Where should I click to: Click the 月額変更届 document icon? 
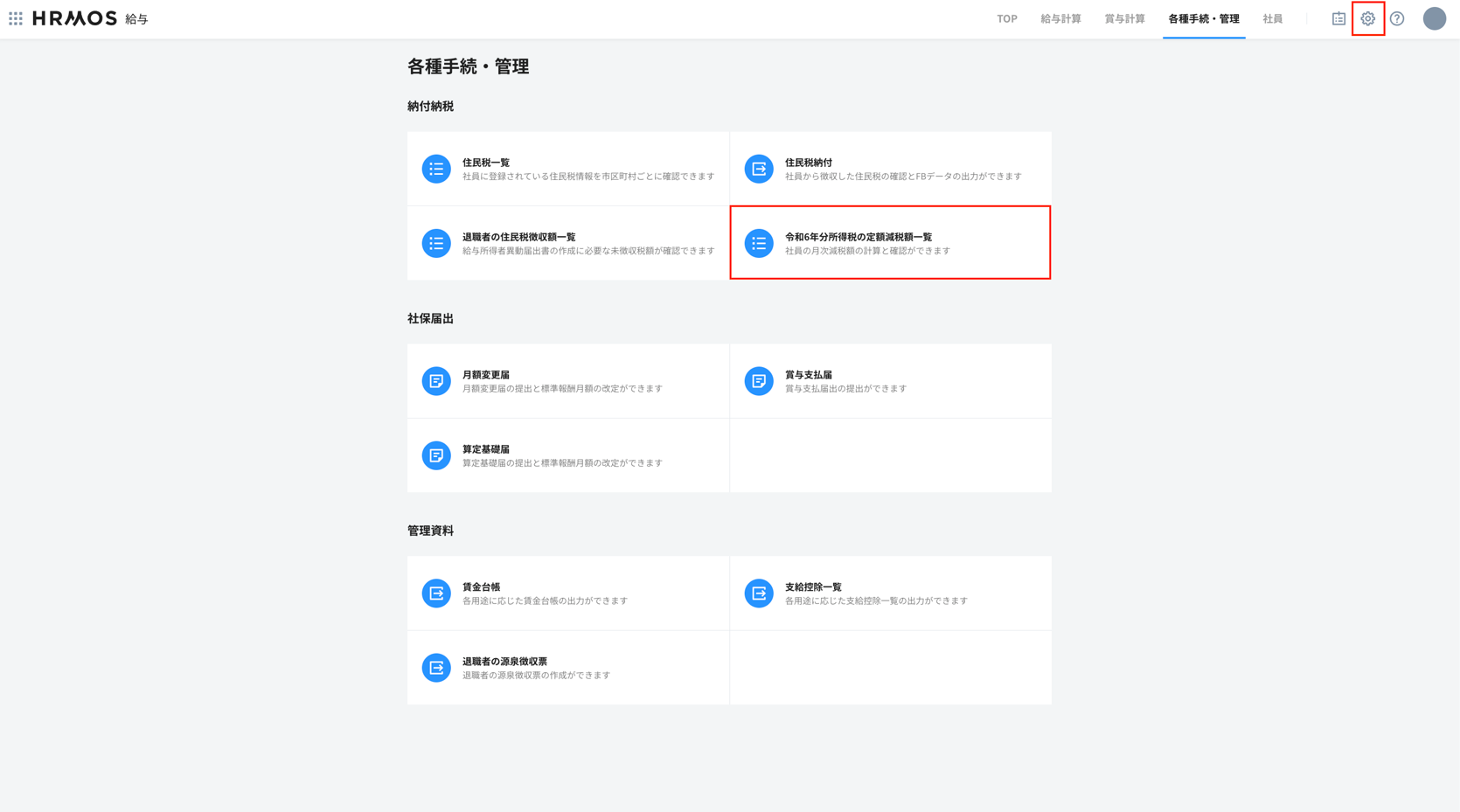coord(436,381)
